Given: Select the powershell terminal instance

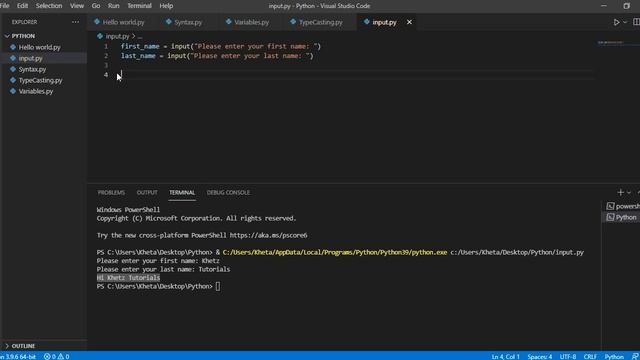Looking at the screenshot, I should coord(623,206).
